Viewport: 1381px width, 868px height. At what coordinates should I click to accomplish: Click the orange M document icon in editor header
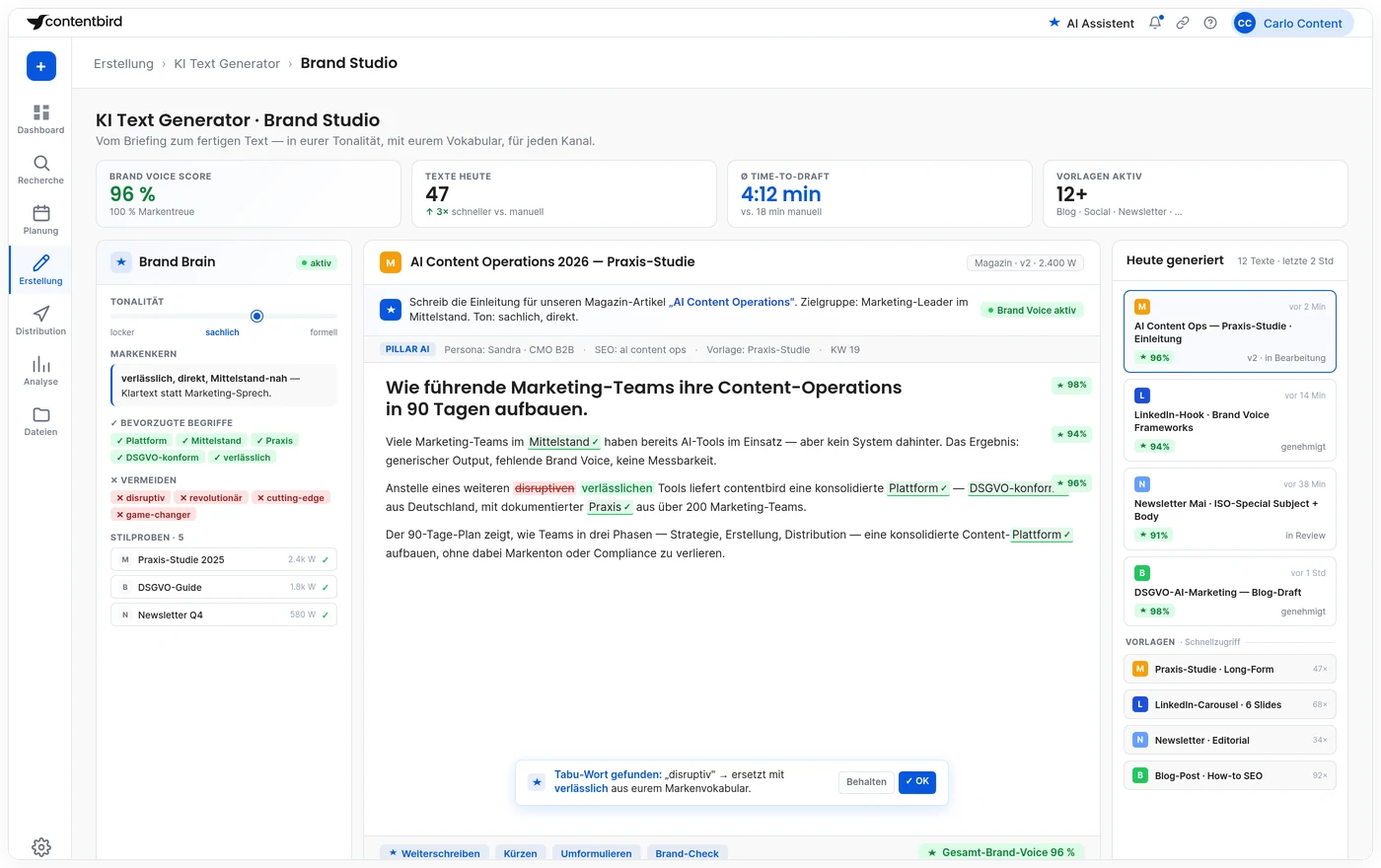[x=391, y=262]
